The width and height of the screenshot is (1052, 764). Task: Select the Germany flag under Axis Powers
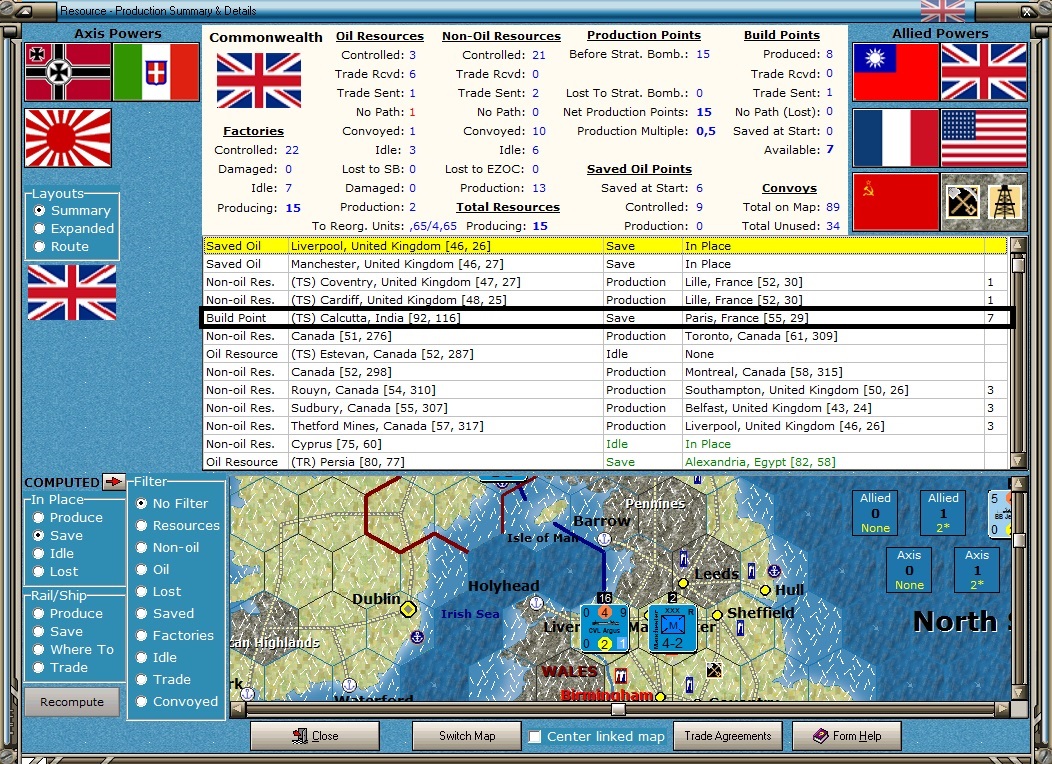tap(68, 72)
